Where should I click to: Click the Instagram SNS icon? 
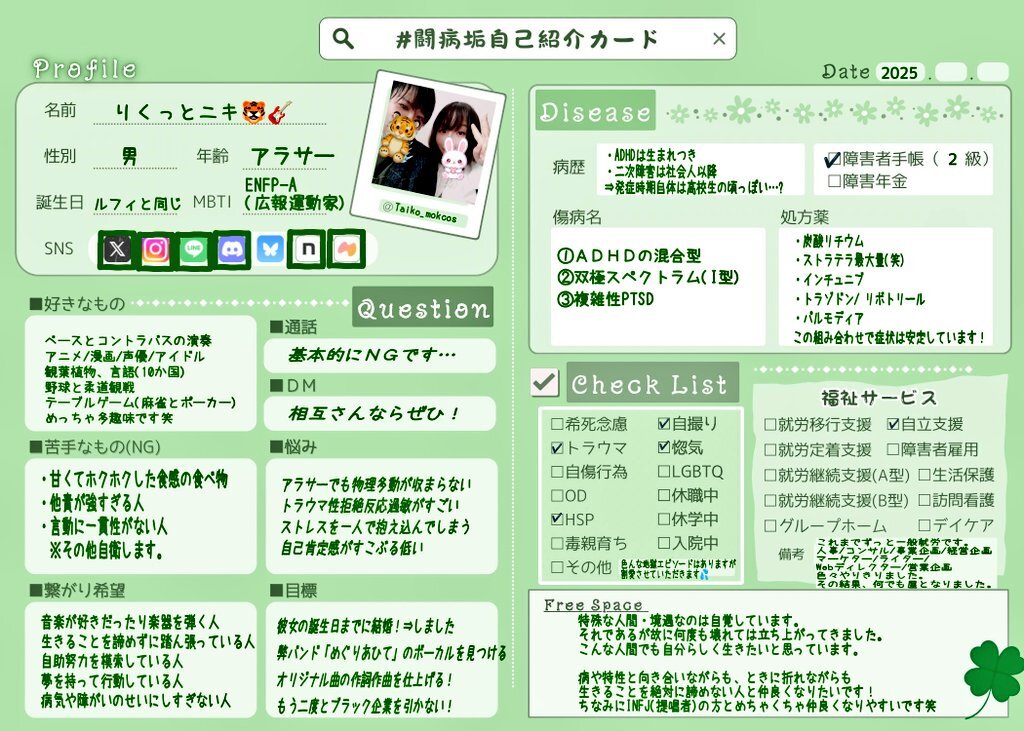pos(155,249)
